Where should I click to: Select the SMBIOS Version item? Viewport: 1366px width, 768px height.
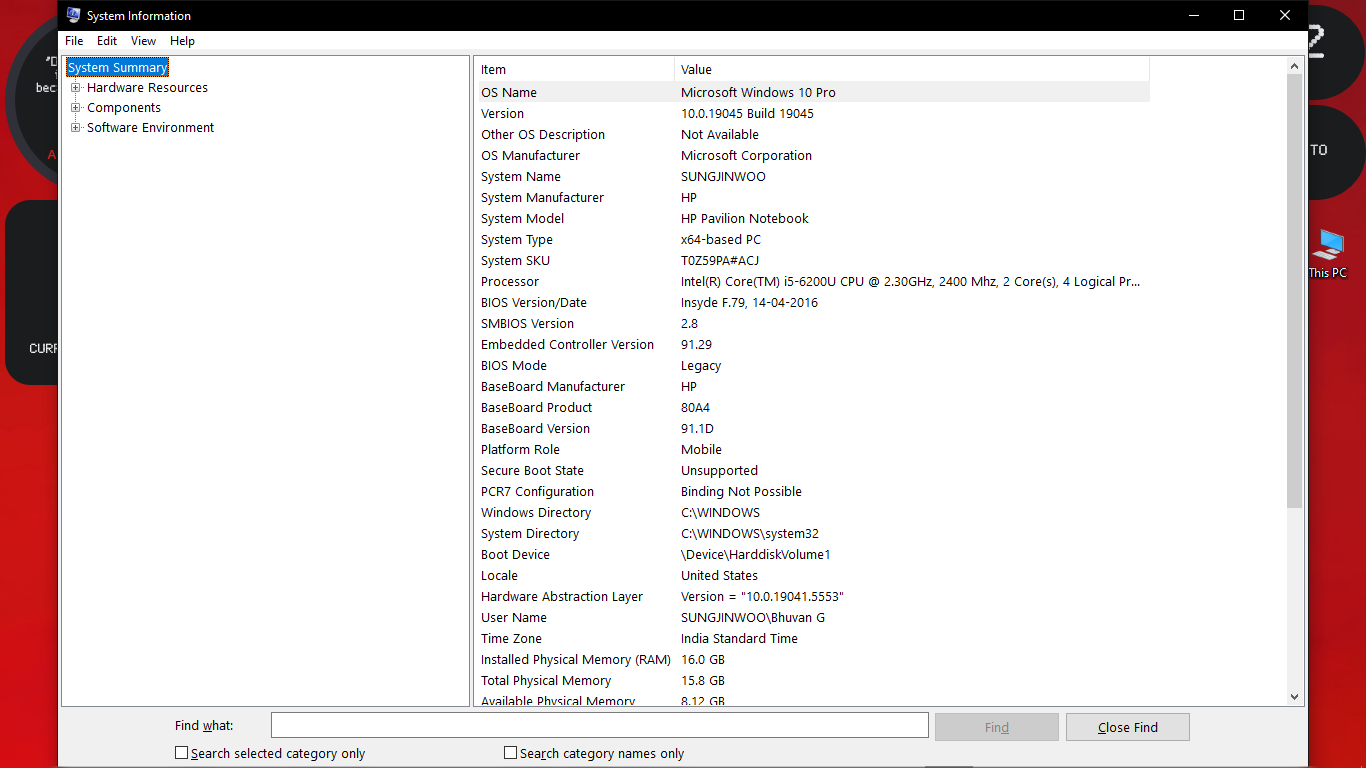click(x=527, y=323)
